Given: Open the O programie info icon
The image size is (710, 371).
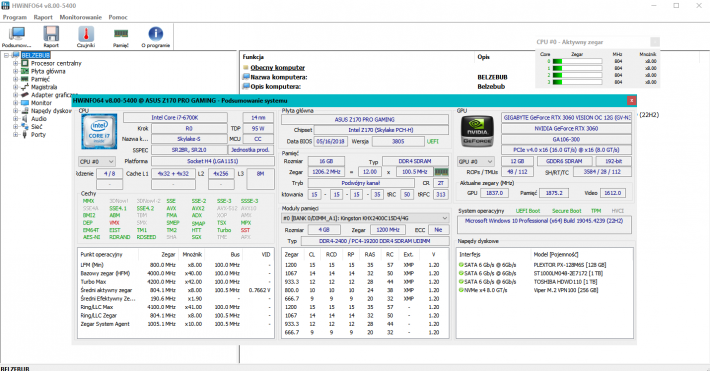Looking at the screenshot, I should 155,34.
